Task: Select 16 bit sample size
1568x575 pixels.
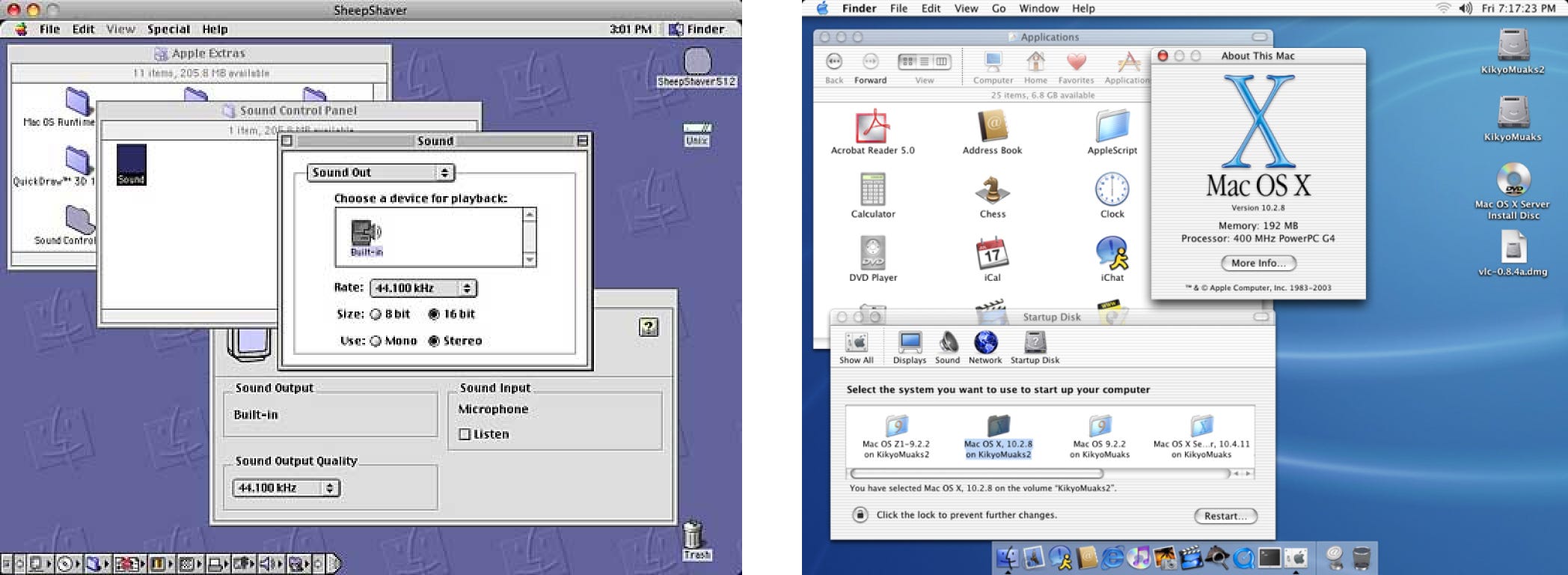Action: [452, 314]
